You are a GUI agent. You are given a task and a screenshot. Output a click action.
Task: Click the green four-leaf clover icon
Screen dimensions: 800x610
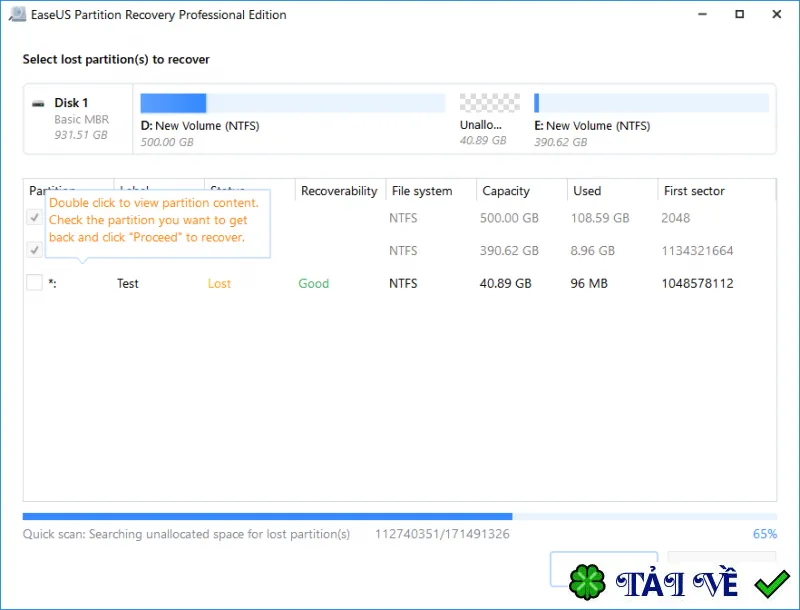(587, 581)
